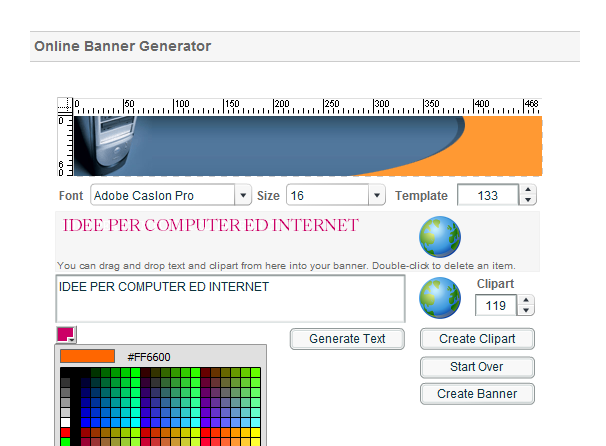This screenshot has width=606, height=446.
Task: Click the Template number field 133
Action: point(488,195)
